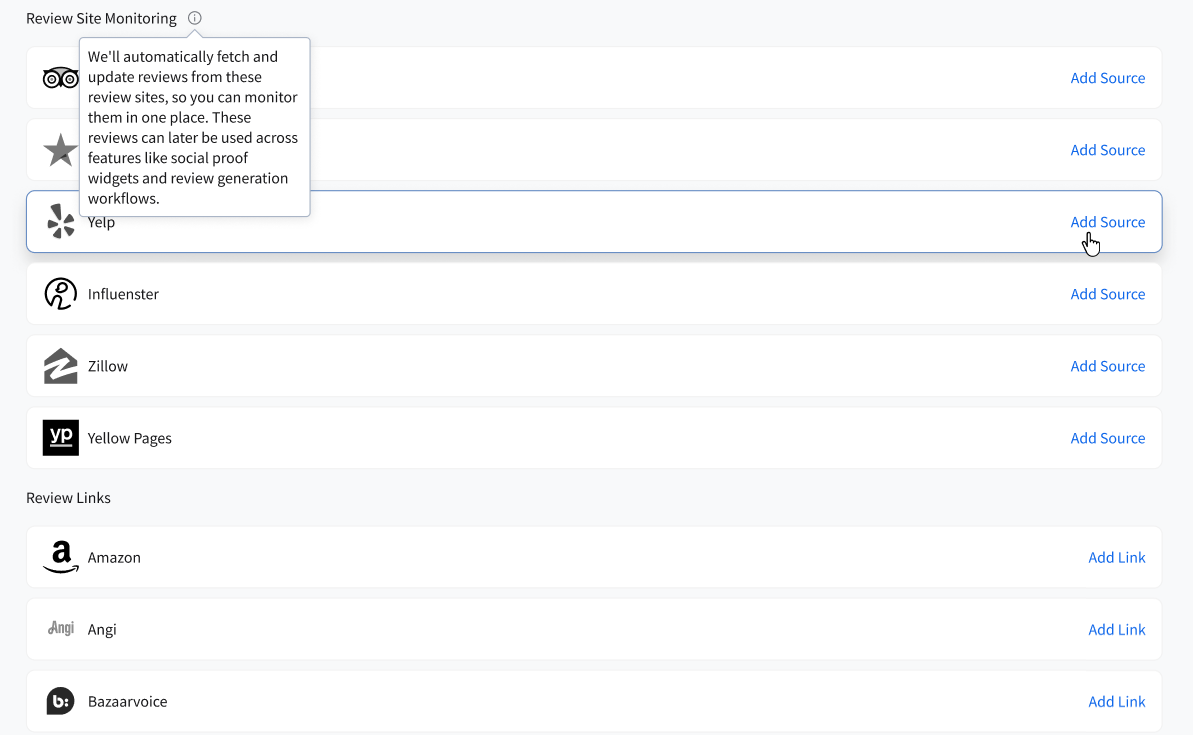
Task: Select the Influenster label text
Action: pyautogui.click(x=123, y=294)
